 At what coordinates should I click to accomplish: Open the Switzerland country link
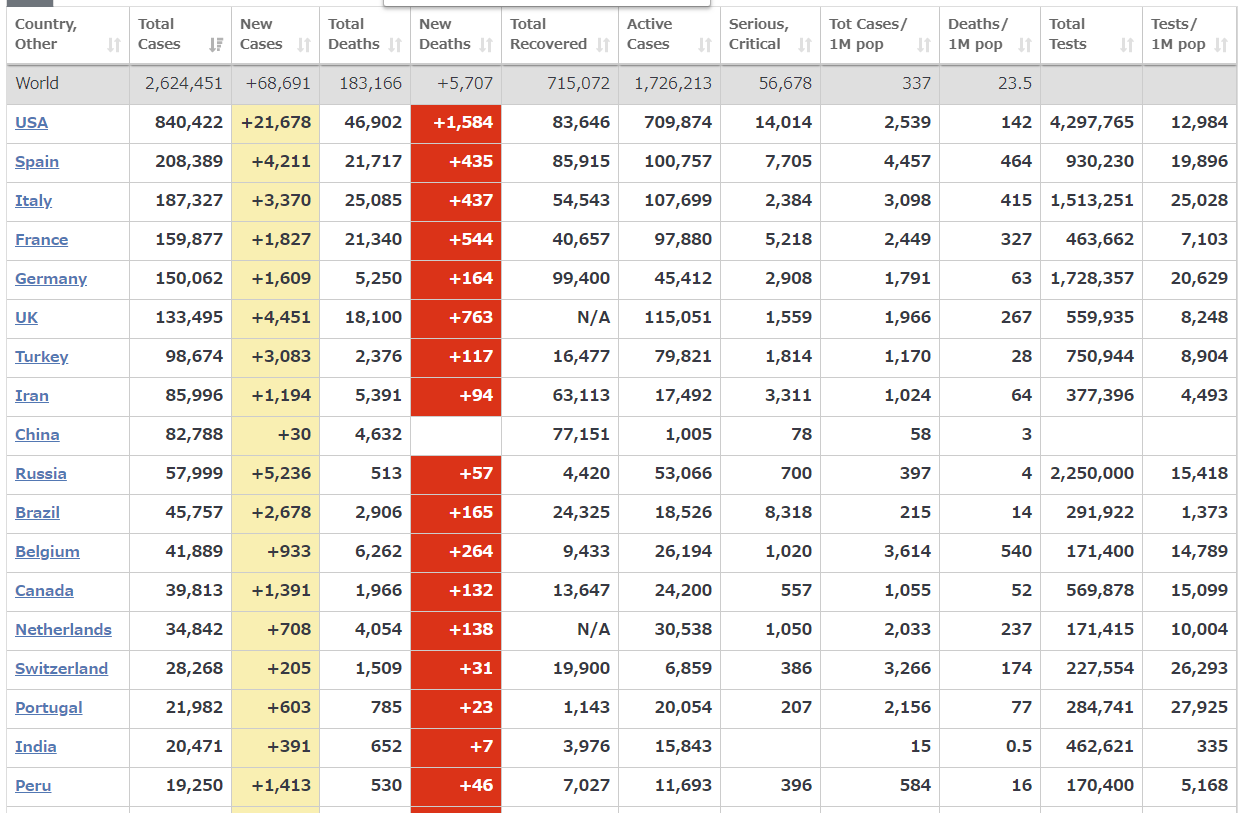pyautogui.click(x=61, y=668)
